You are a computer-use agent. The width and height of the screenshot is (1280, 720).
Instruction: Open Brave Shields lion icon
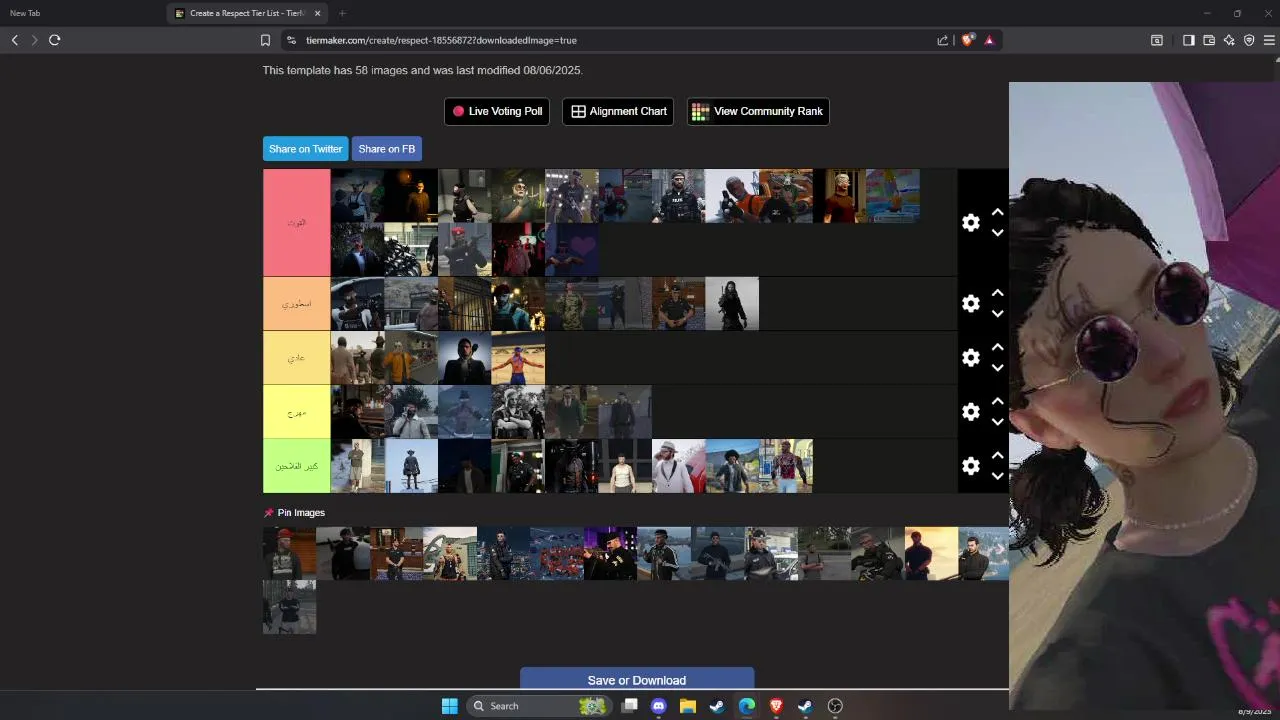[x=967, y=40]
